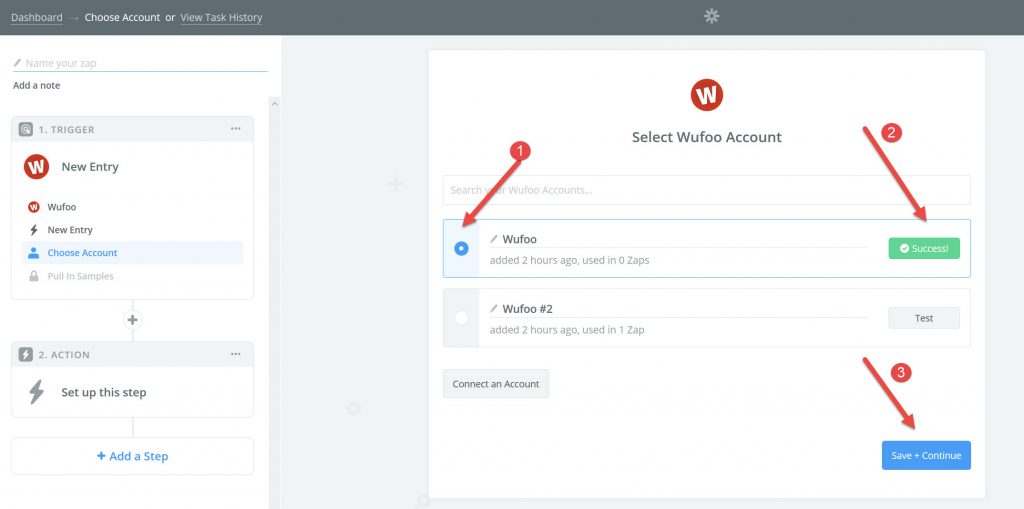Click the Save + Continue button
Screen dimensions: 1024x509
coord(925,455)
